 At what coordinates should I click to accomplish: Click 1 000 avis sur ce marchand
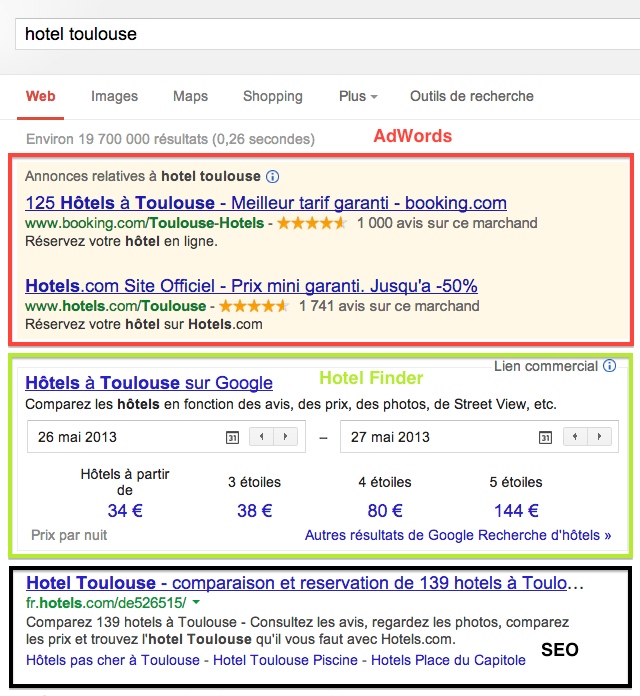point(447,223)
